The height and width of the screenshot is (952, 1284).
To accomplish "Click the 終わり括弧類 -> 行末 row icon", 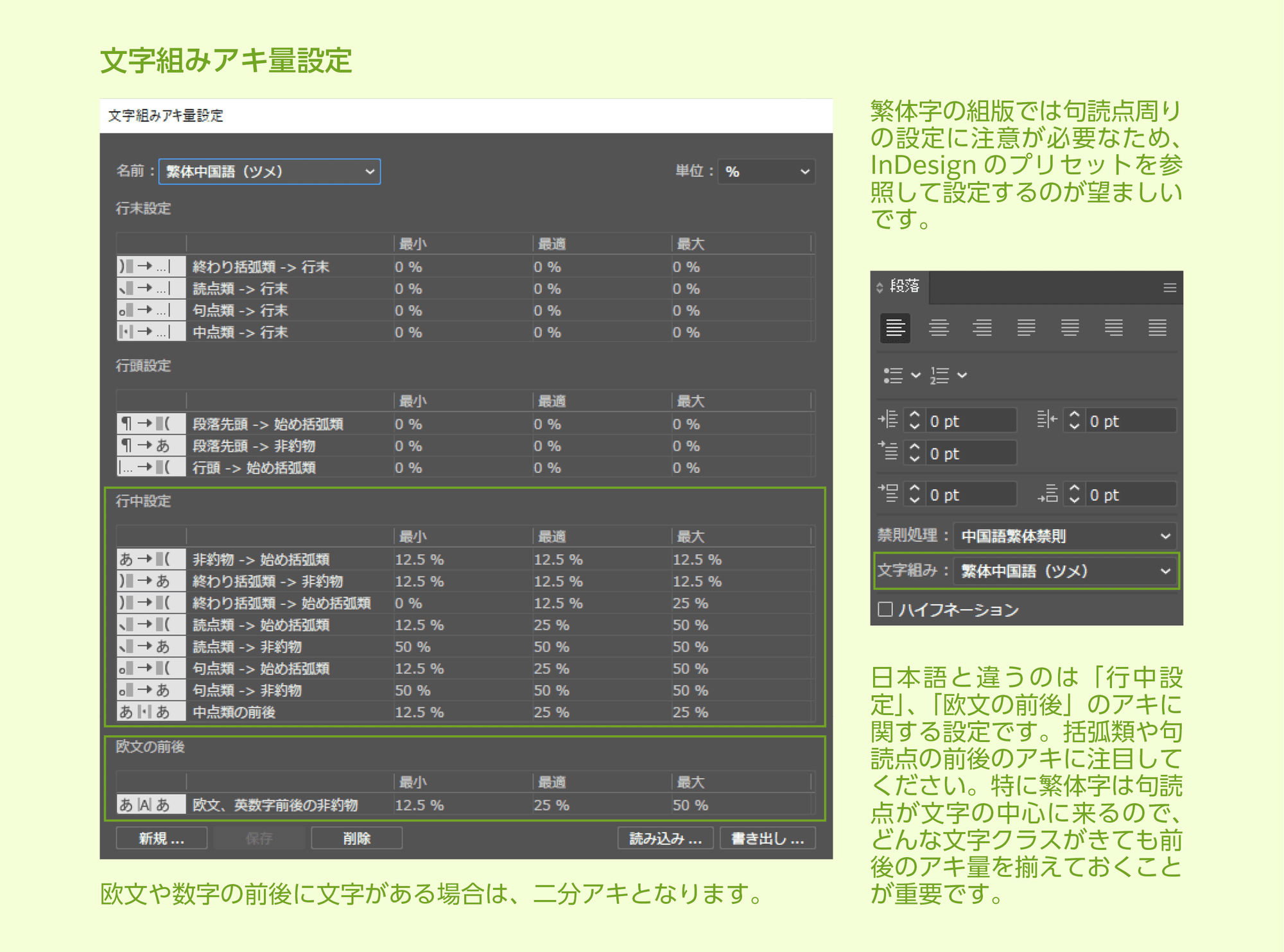I will 151,266.
